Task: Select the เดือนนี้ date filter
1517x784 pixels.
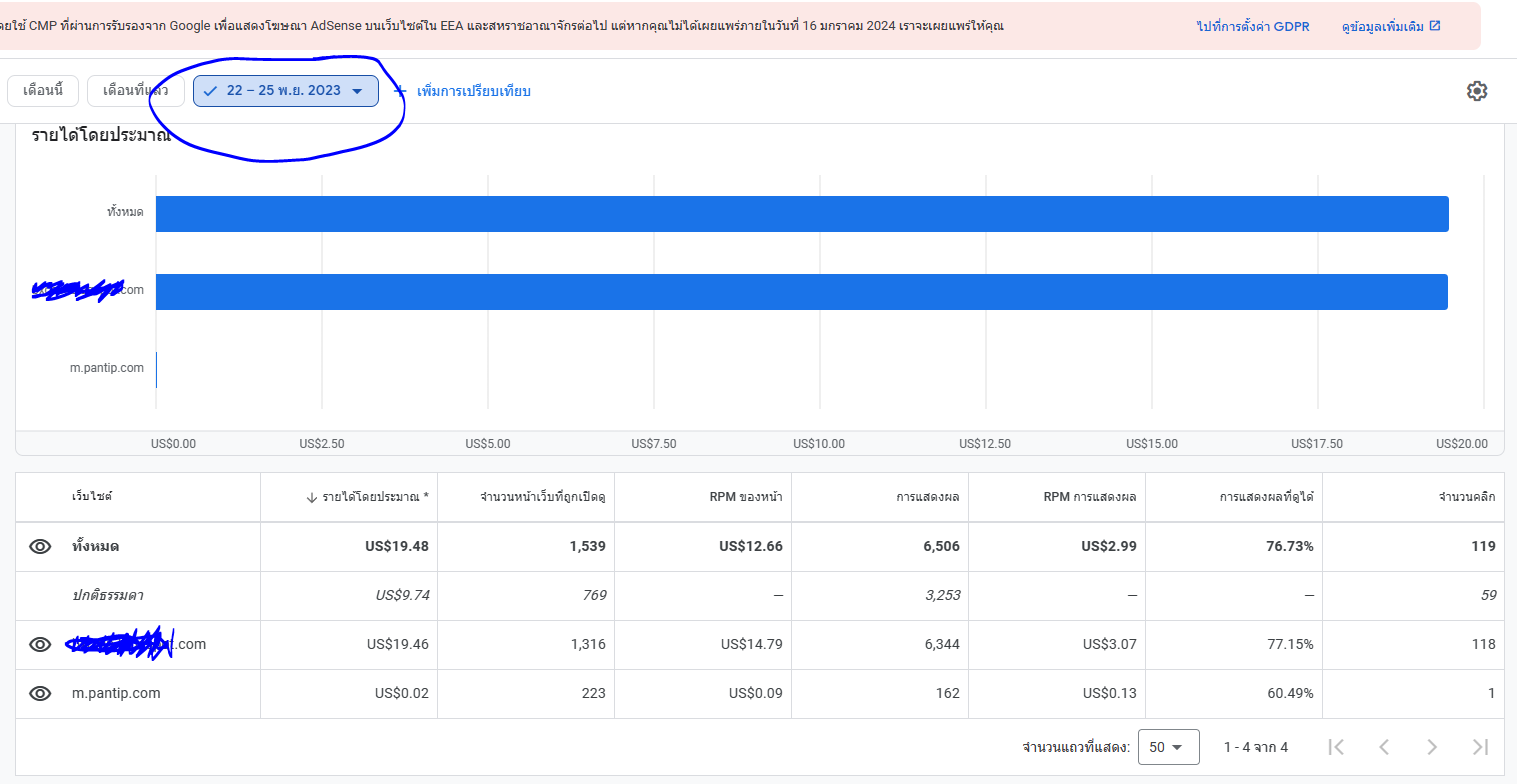Action: [x=43, y=91]
